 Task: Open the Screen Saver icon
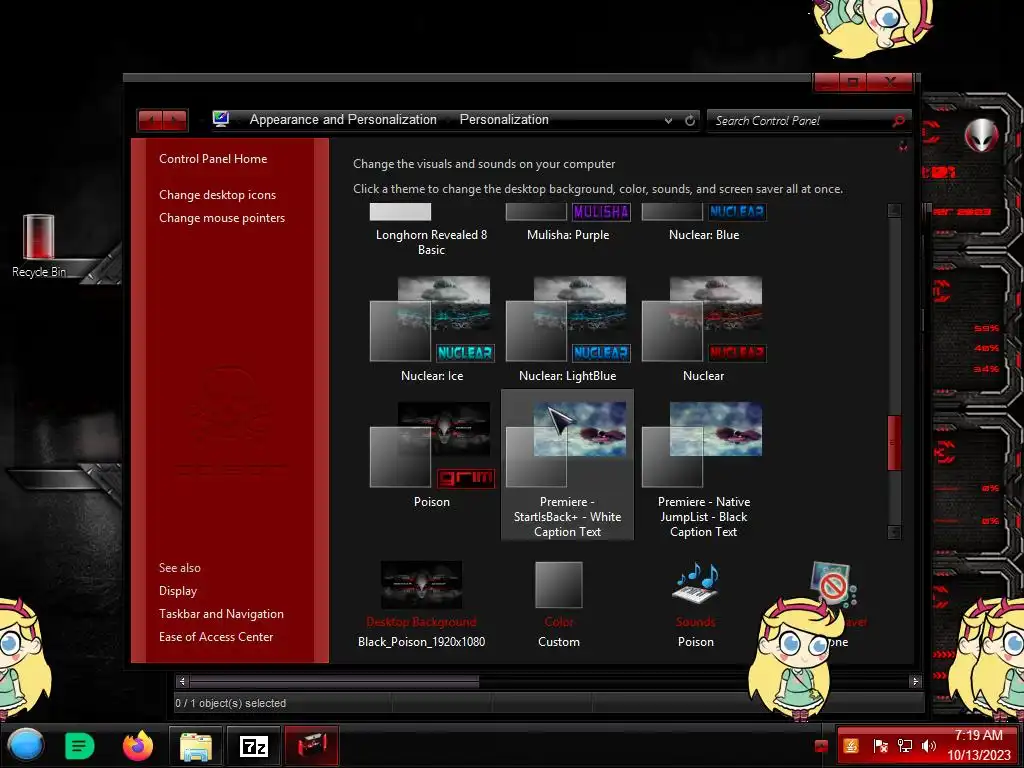832,583
